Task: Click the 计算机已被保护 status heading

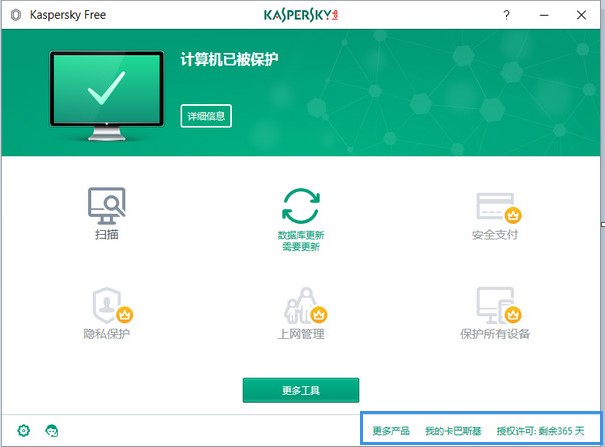Action: tap(229, 59)
